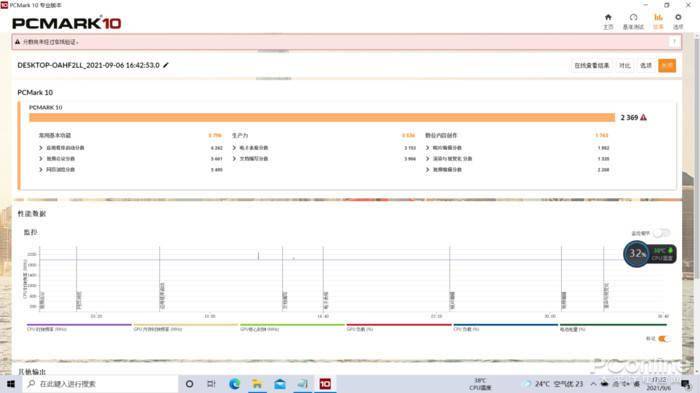The image size is (700, 393).
Task: Open PCMark 10 app in the taskbar
Action: point(325,384)
